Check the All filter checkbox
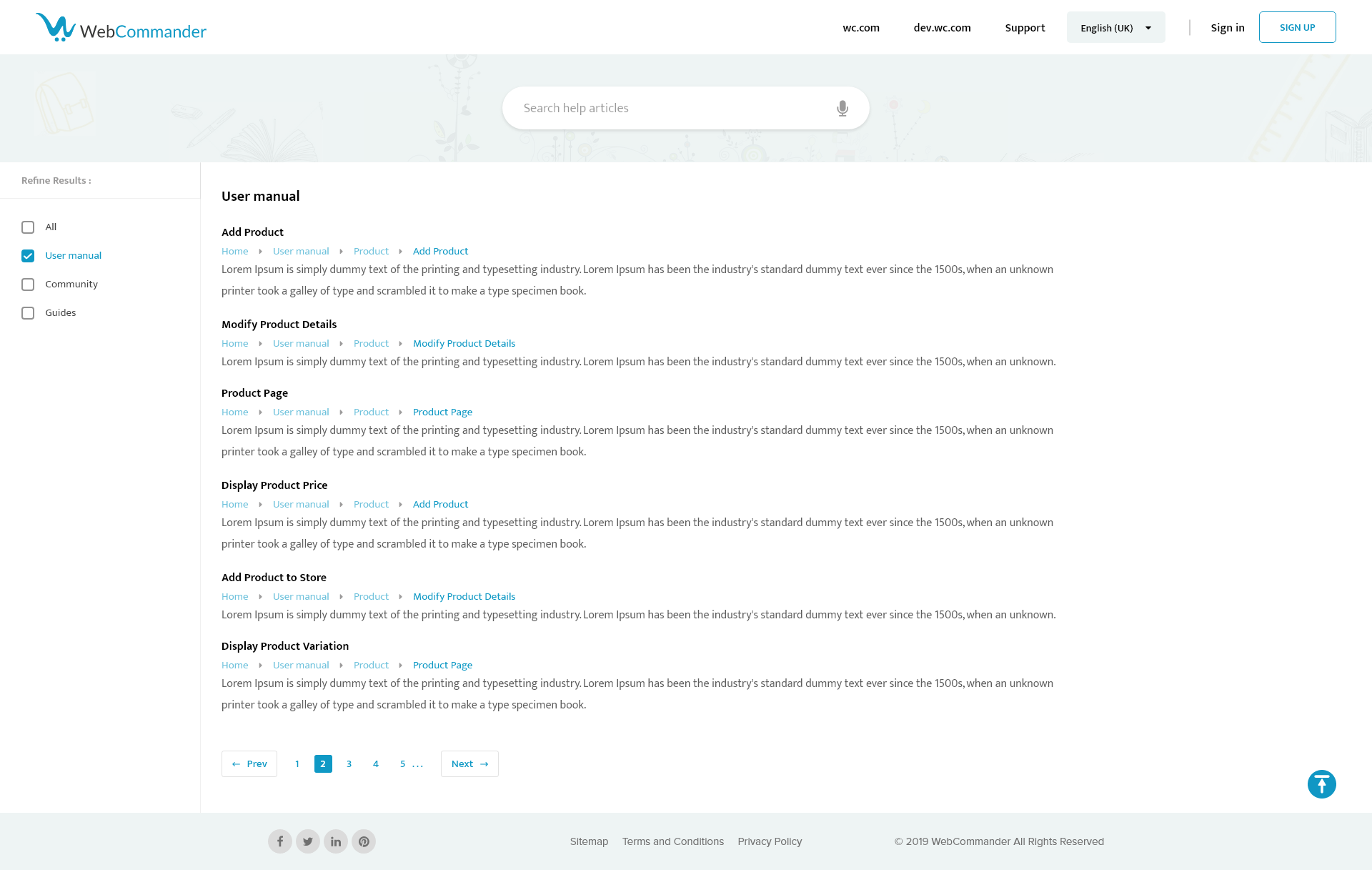This screenshot has height=870, width=1372. point(28,227)
